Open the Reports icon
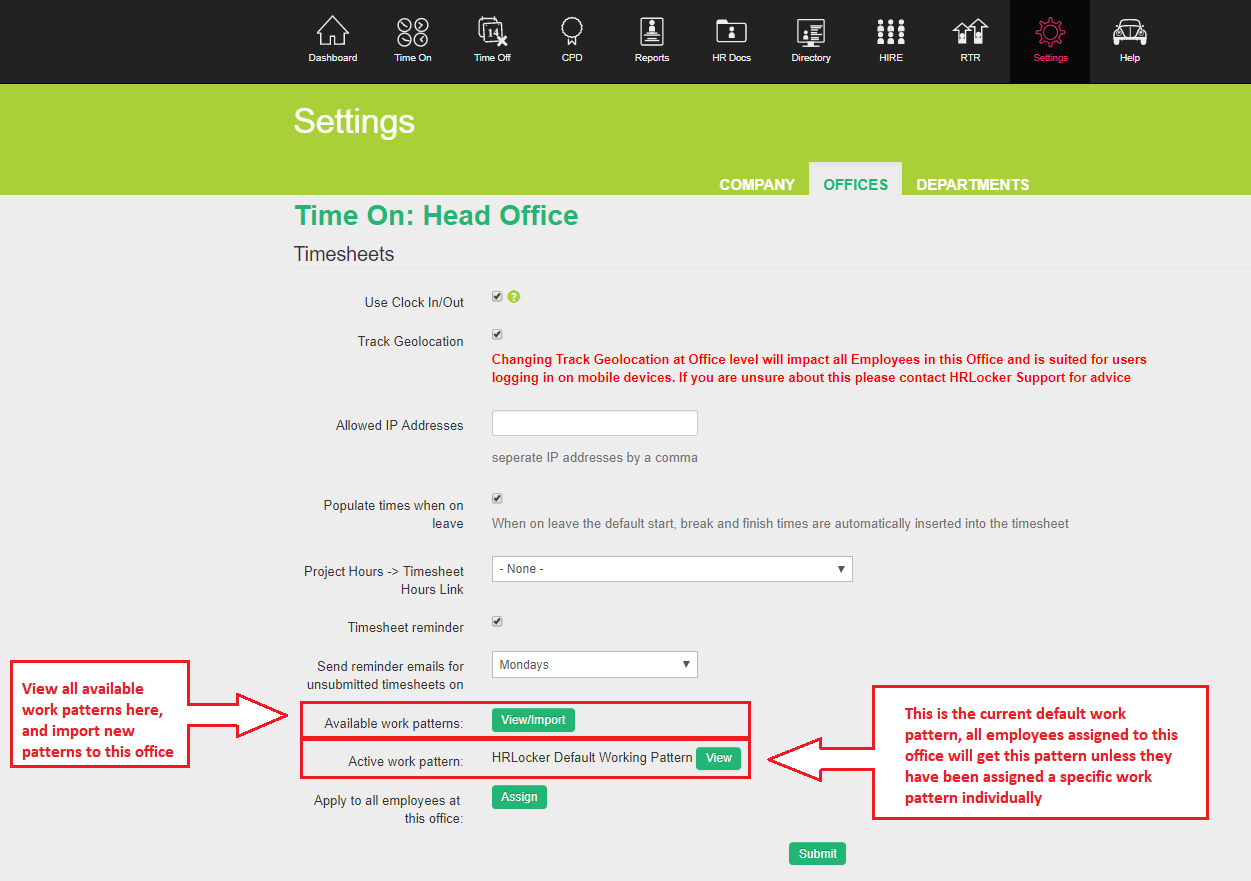 (652, 33)
